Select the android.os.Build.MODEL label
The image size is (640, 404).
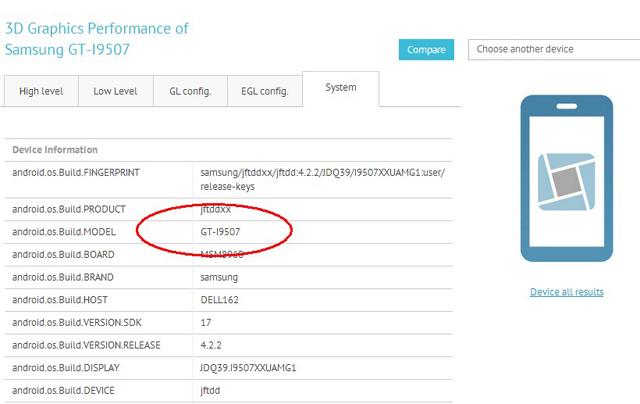[x=64, y=232]
